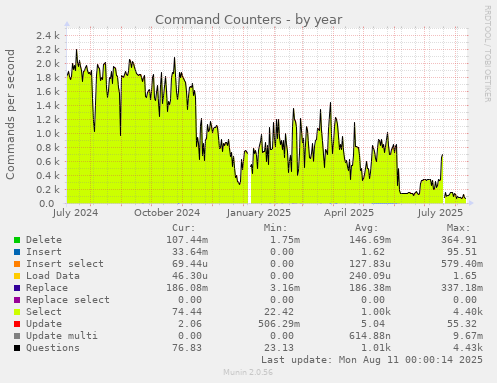Click the Update multi avg value 614.88n
The image size is (497, 383).
click(370, 336)
